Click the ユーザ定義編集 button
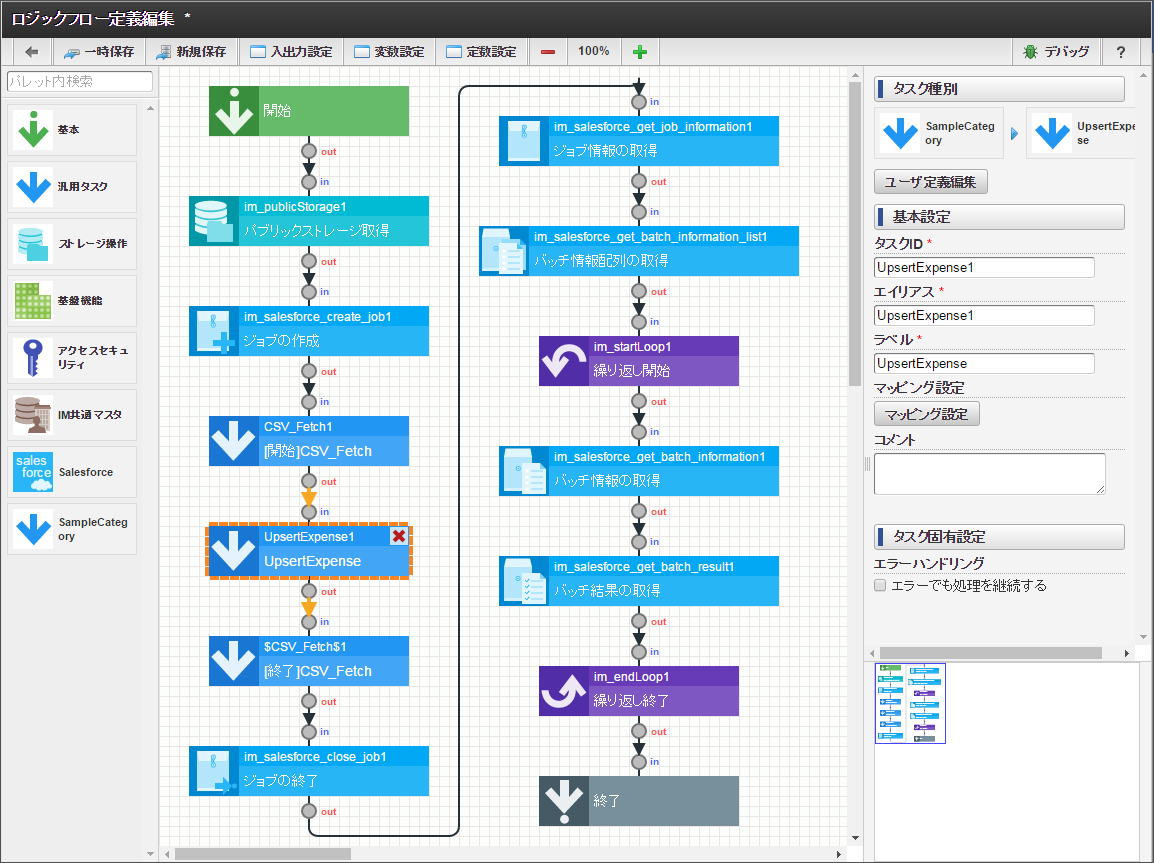 (x=930, y=182)
